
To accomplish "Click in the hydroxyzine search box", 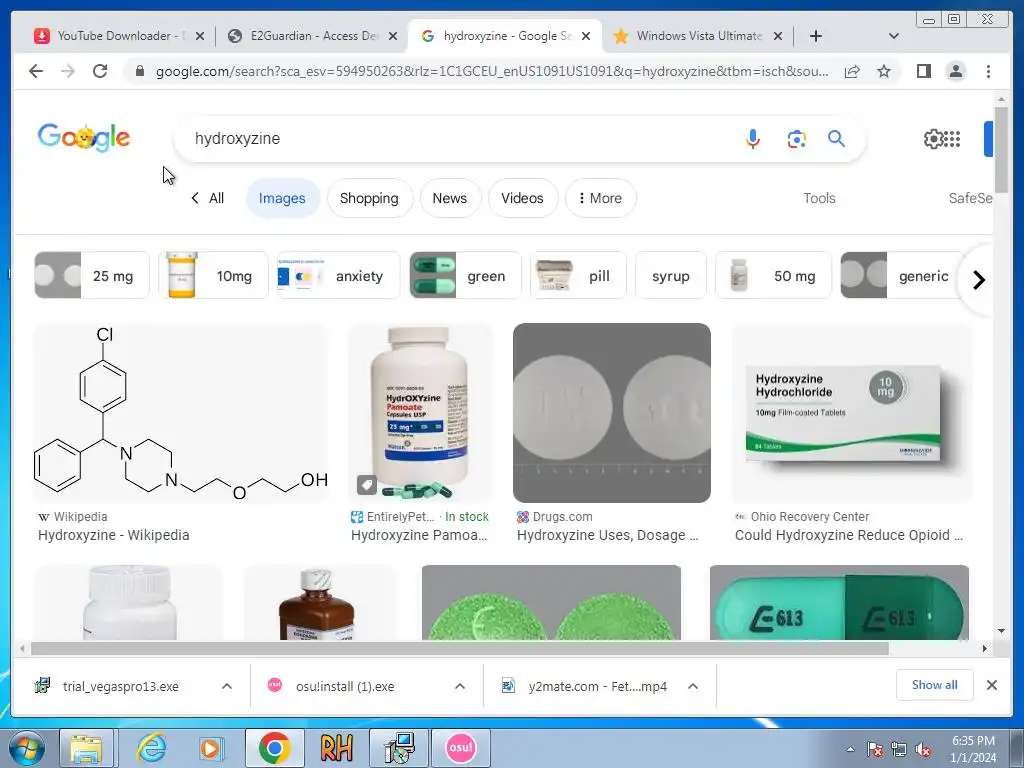I will pyautogui.click(x=457, y=138).
